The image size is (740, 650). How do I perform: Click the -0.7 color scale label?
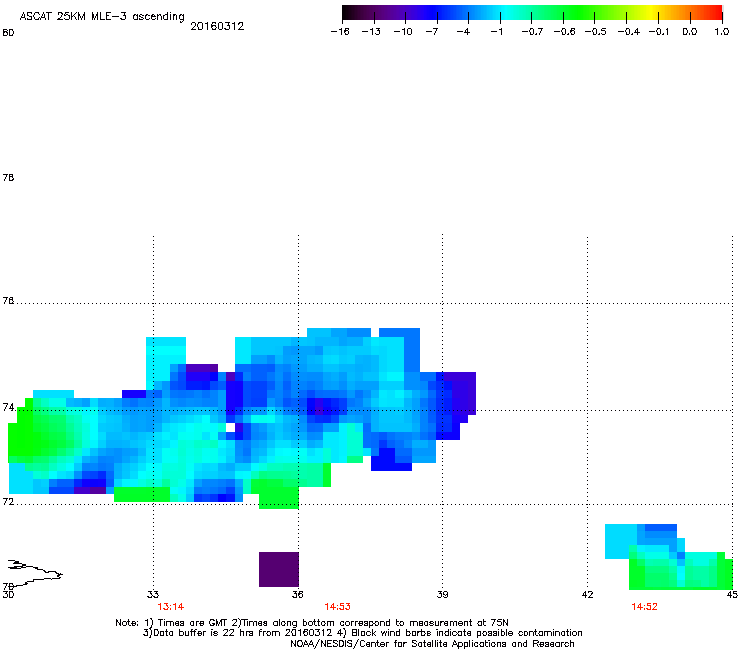coord(532,32)
